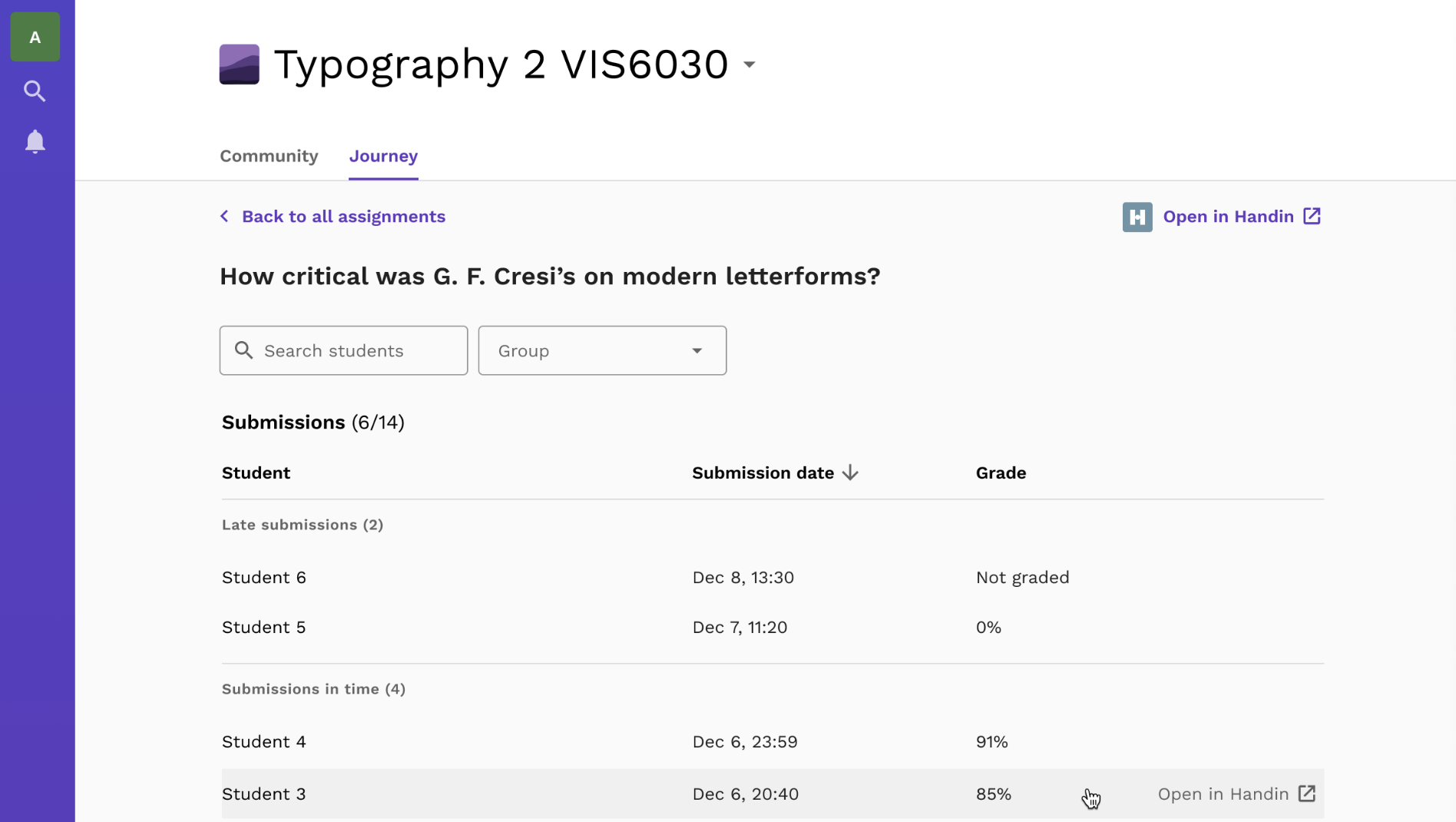Image resolution: width=1456 pixels, height=822 pixels.
Task: Click the Typography course thumbnail icon
Action: 239,64
